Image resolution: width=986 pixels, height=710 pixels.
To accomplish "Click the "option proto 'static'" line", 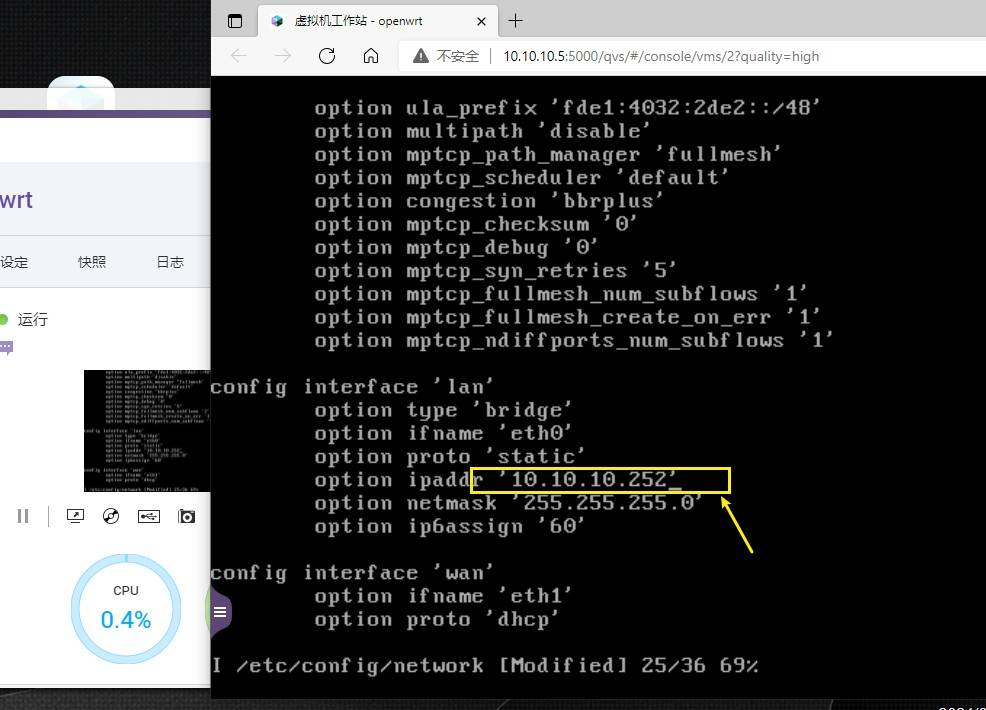I will 450,457.
